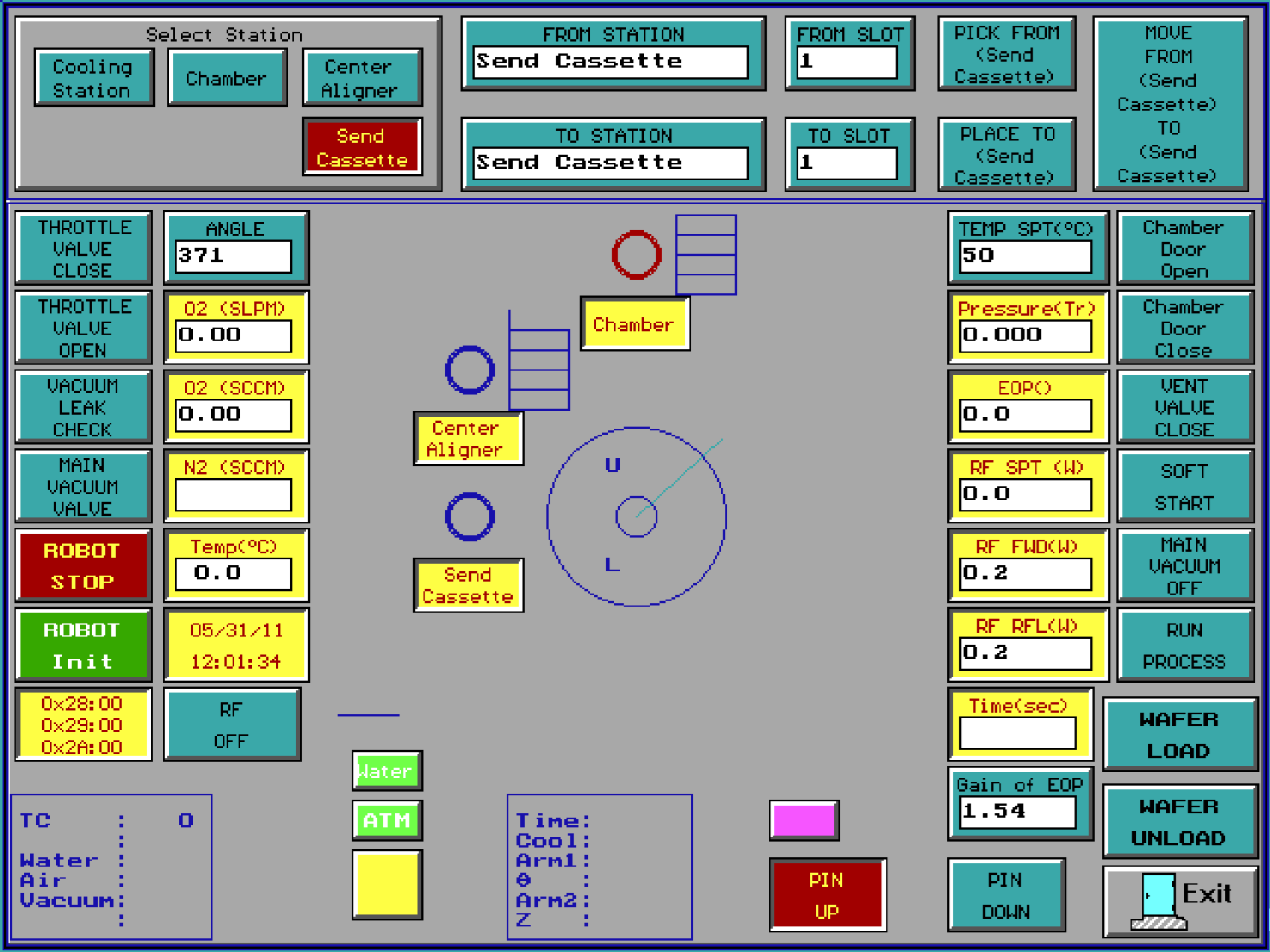The image size is (1270, 952).
Task: Click the blue circle above Center Aligner label
Action: point(469,370)
